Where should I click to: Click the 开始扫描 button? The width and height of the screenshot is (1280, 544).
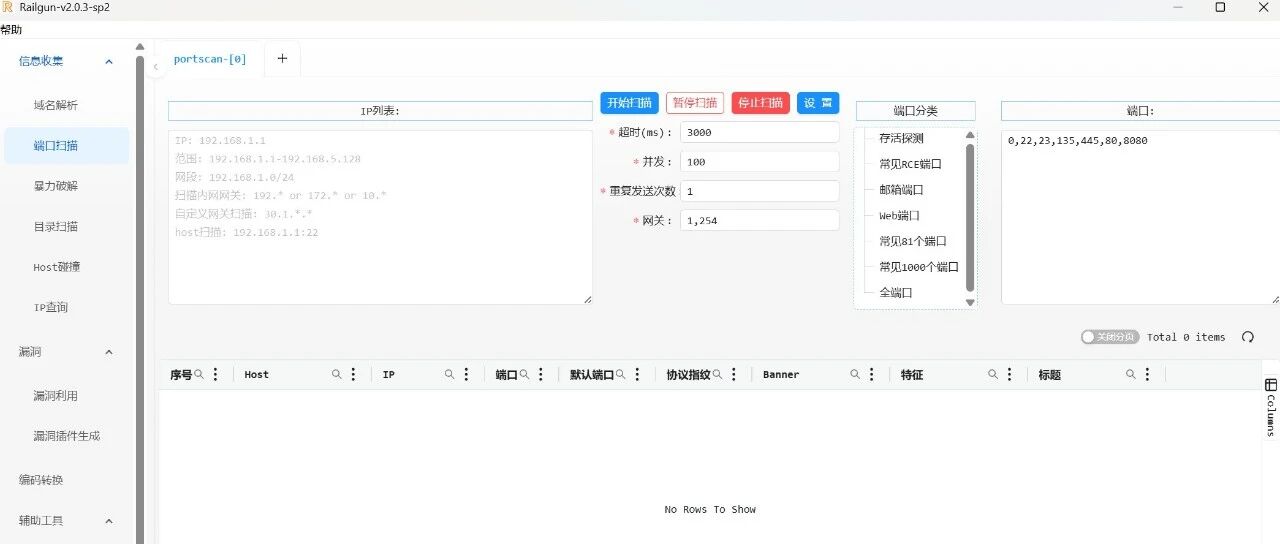630,103
